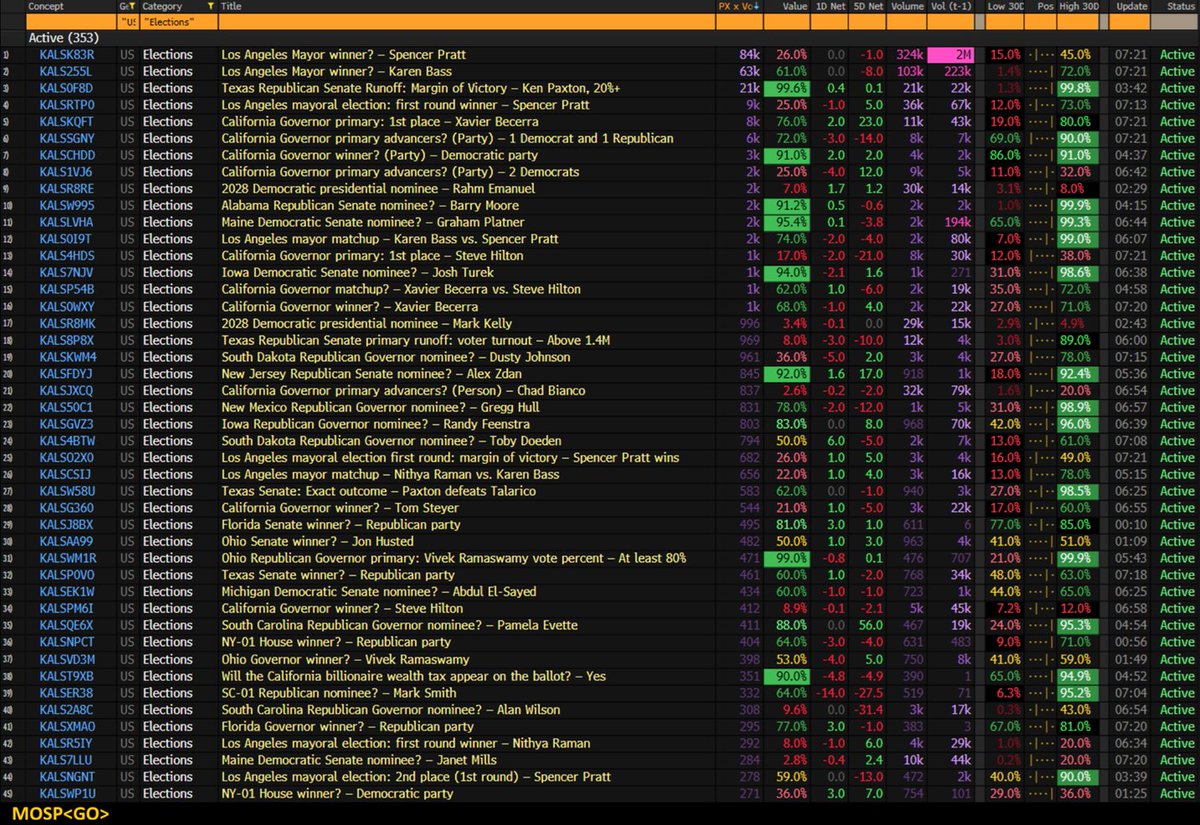
Task: Select 'Los Angeles Mayor winner? – Karen Bass' row
Action: (x=600, y=71)
